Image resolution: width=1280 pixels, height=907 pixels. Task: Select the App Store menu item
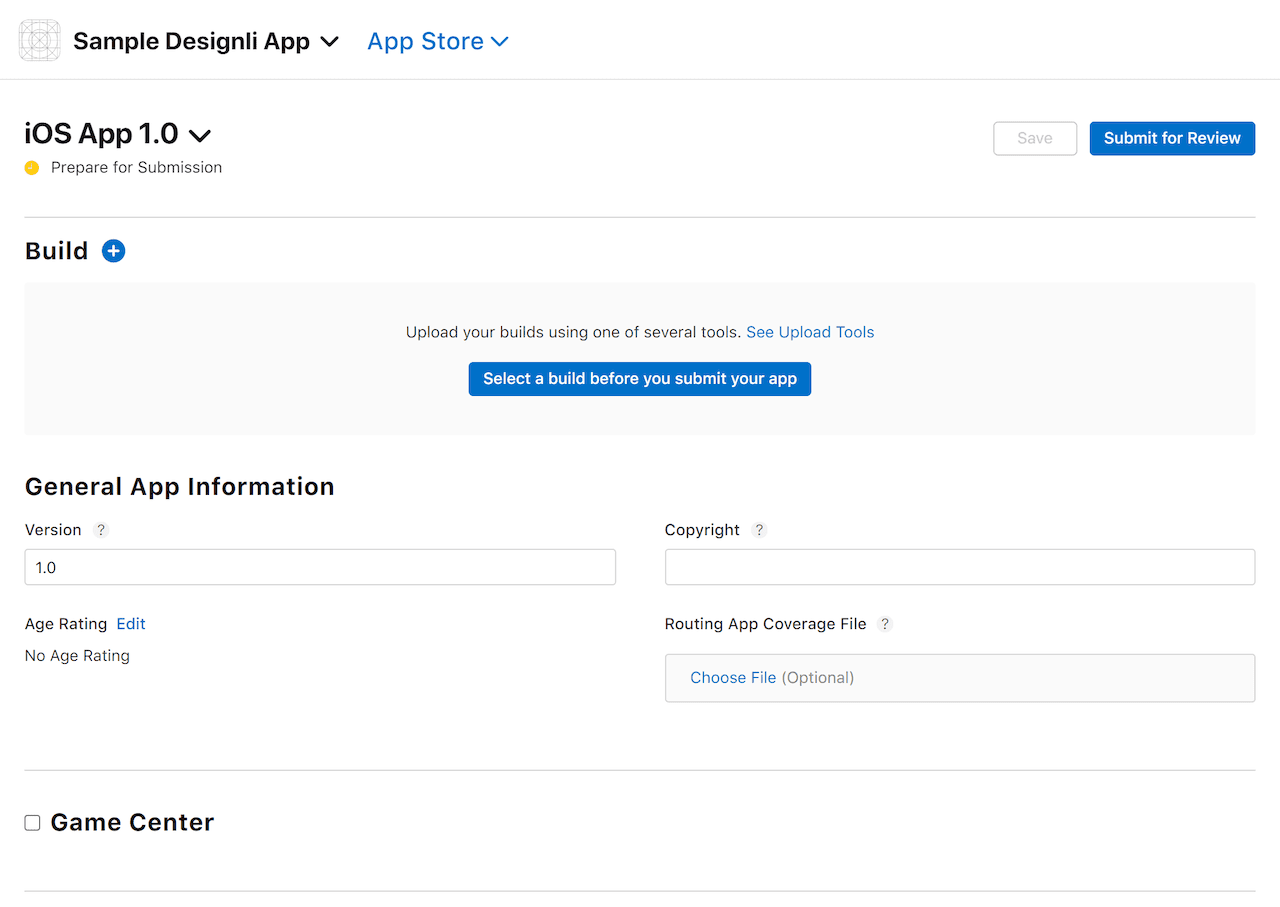point(424,41)
